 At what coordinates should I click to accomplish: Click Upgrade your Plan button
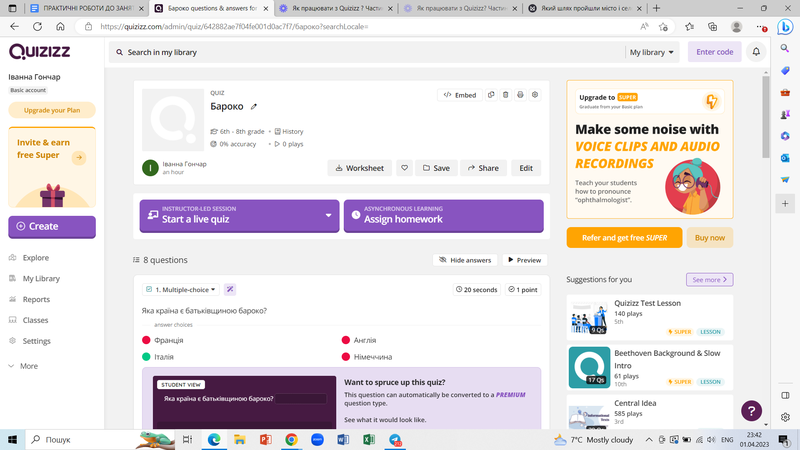coord(52,110)
